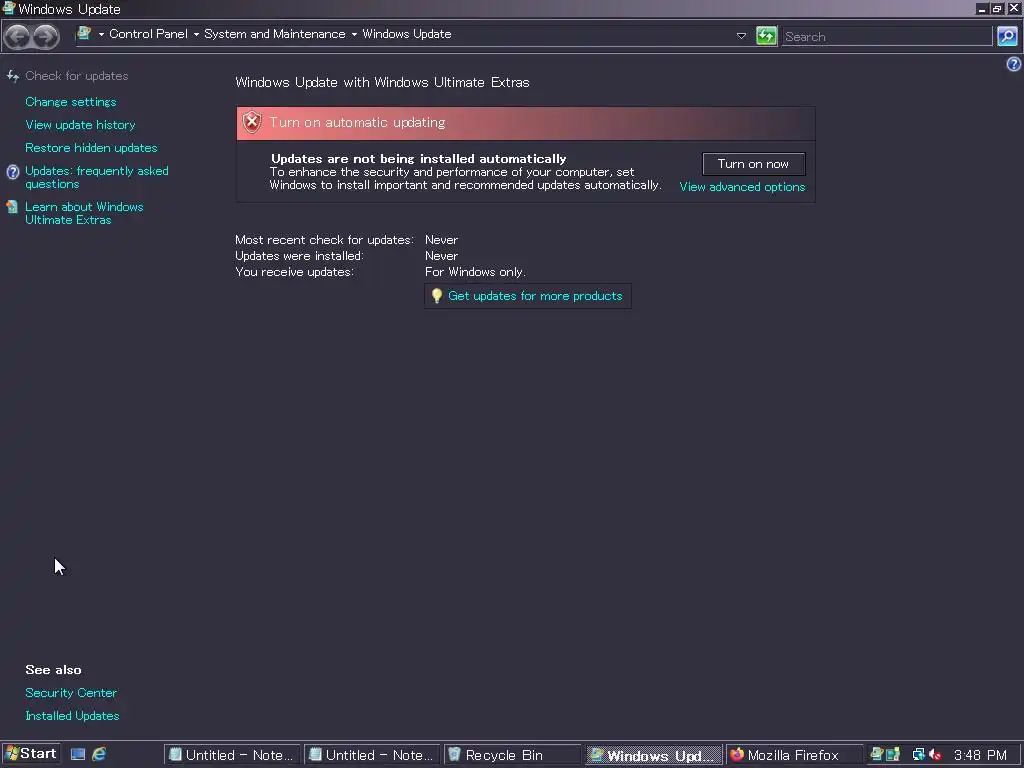1024x768 pixels.
Task: Click the Turn on automatic updating banner
Action: 526,123
